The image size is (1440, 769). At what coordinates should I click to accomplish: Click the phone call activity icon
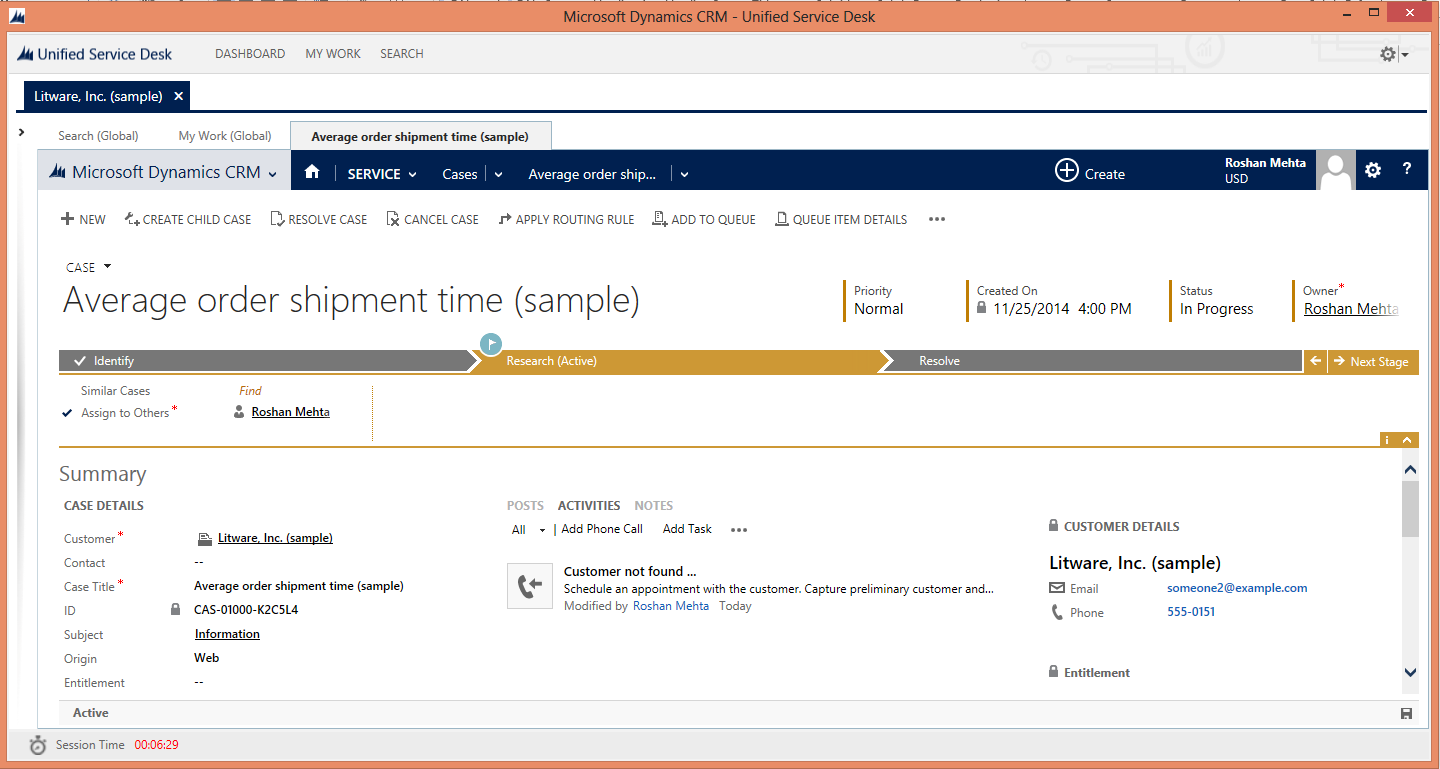click(530, 586)
